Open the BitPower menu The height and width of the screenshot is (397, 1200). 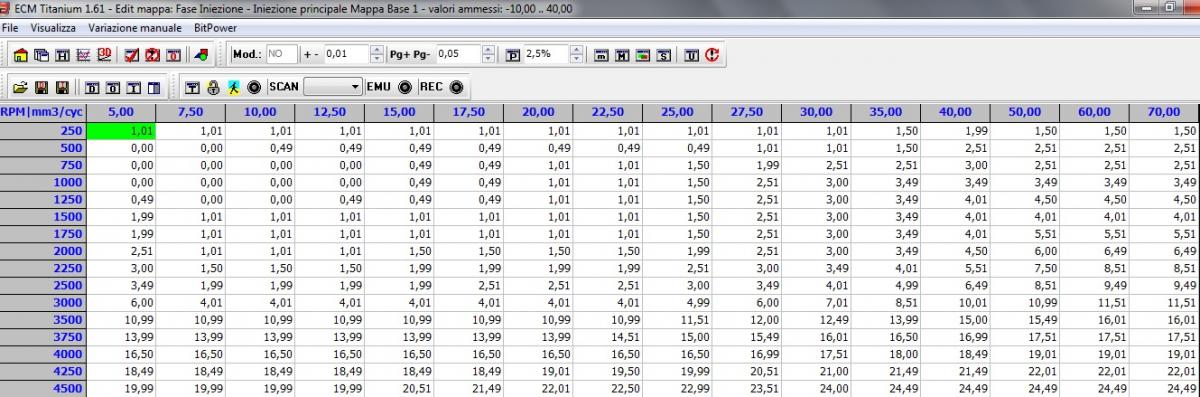(215, 28)
